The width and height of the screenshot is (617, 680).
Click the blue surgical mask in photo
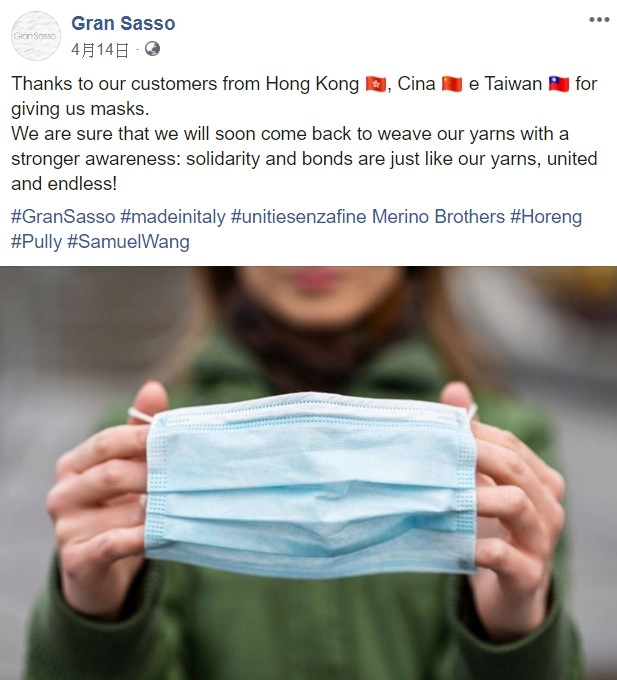click(x=310, y=484)
